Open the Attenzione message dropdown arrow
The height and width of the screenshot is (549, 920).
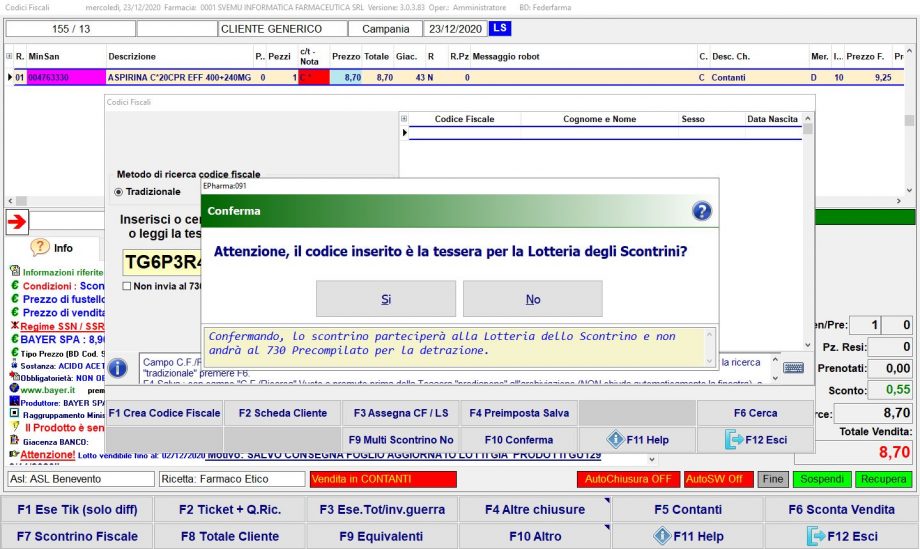(653, 459)
